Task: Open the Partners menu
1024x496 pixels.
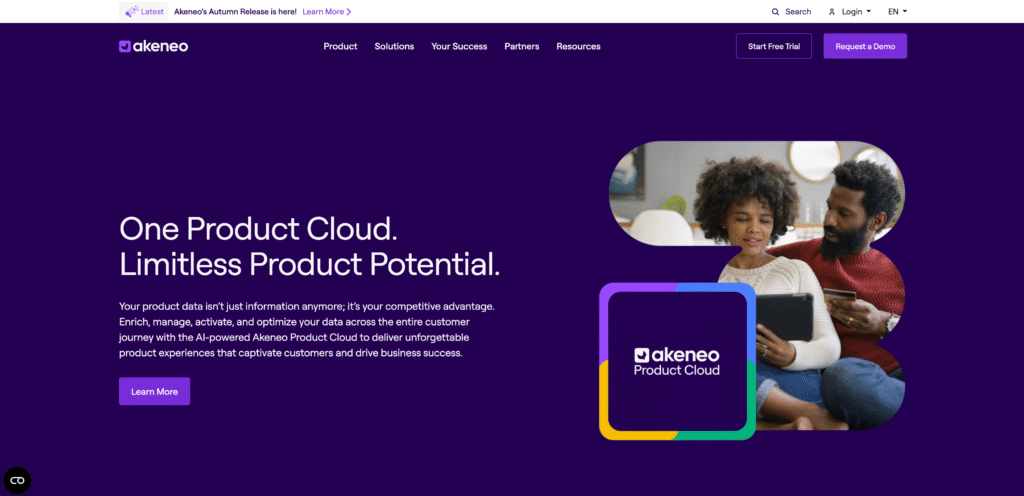Action: coord(522,46)
